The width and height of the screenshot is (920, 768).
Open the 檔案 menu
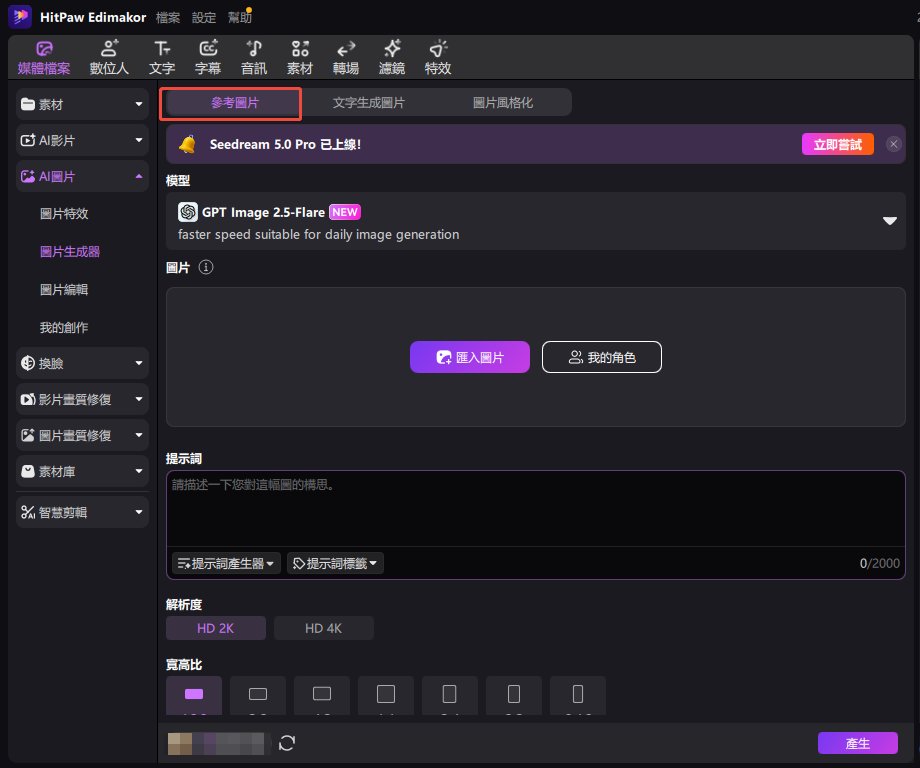pyautogui.click(x=168, y=18)
